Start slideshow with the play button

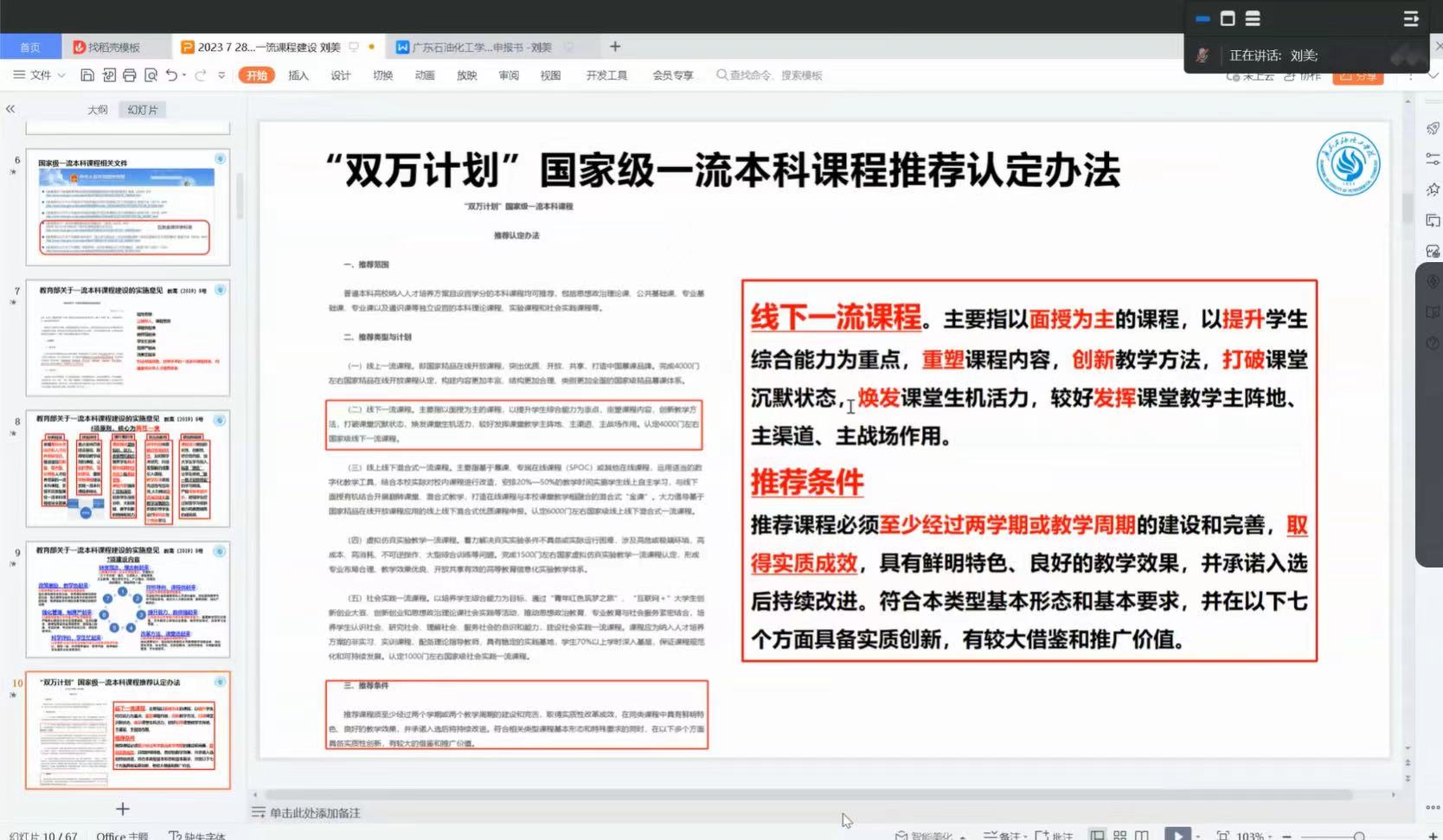click(x=1177, y=835)
